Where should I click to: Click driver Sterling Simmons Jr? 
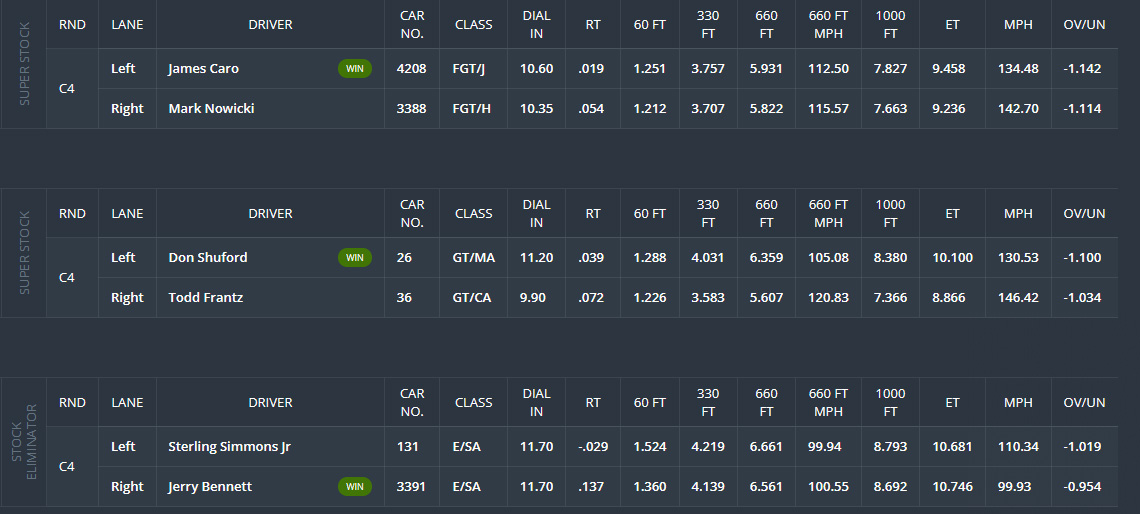coord(229,447)
